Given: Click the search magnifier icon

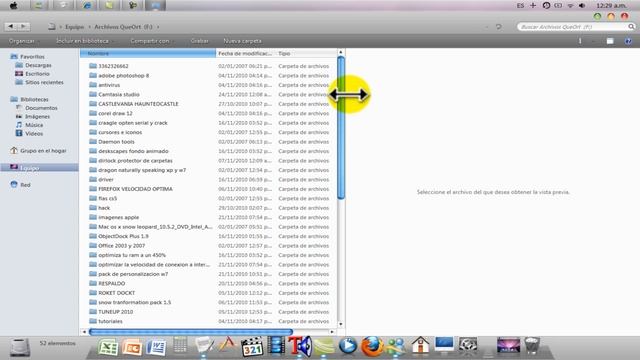Looking at the screenshot, I should coord(631,27).
